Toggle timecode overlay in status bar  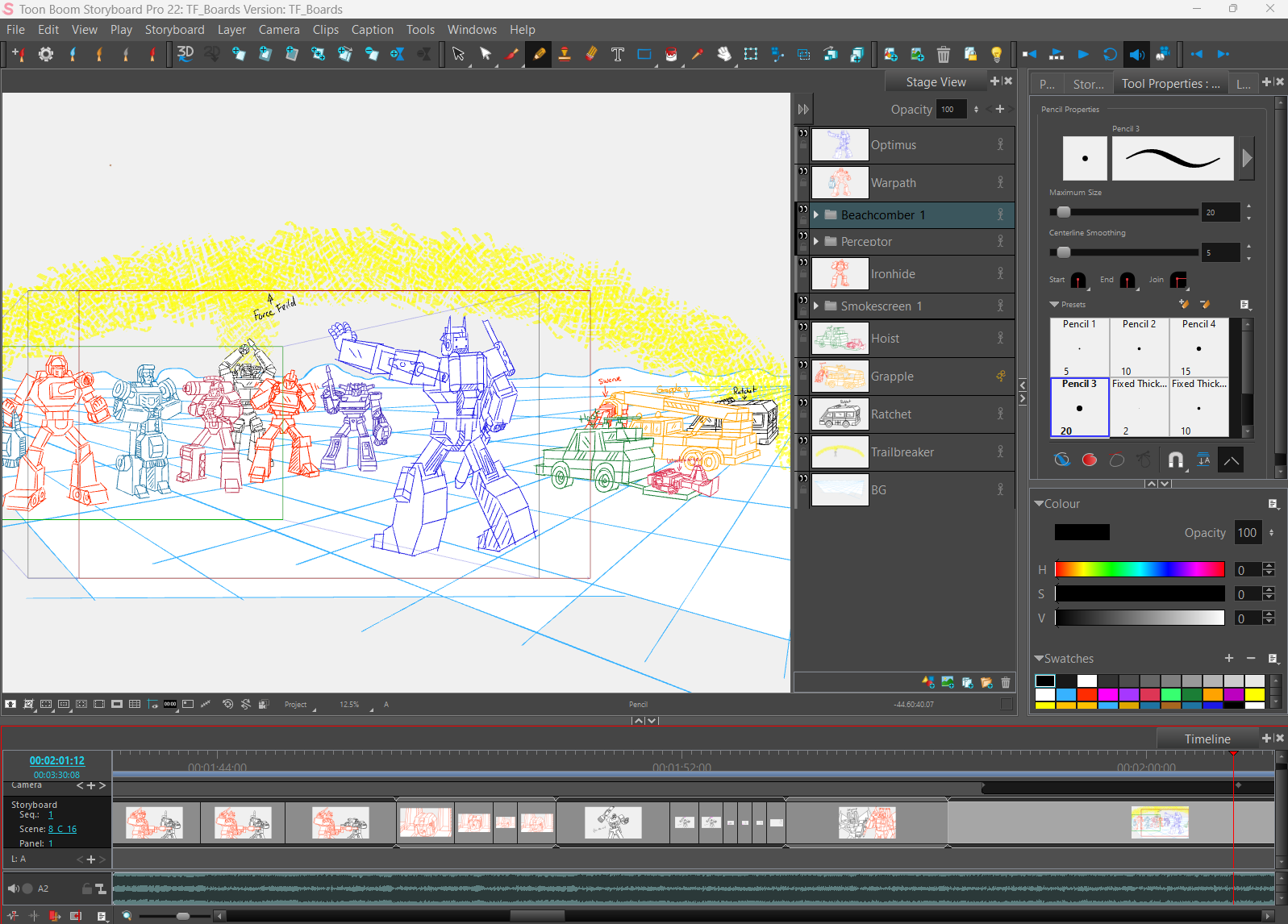tap(170, 704)
